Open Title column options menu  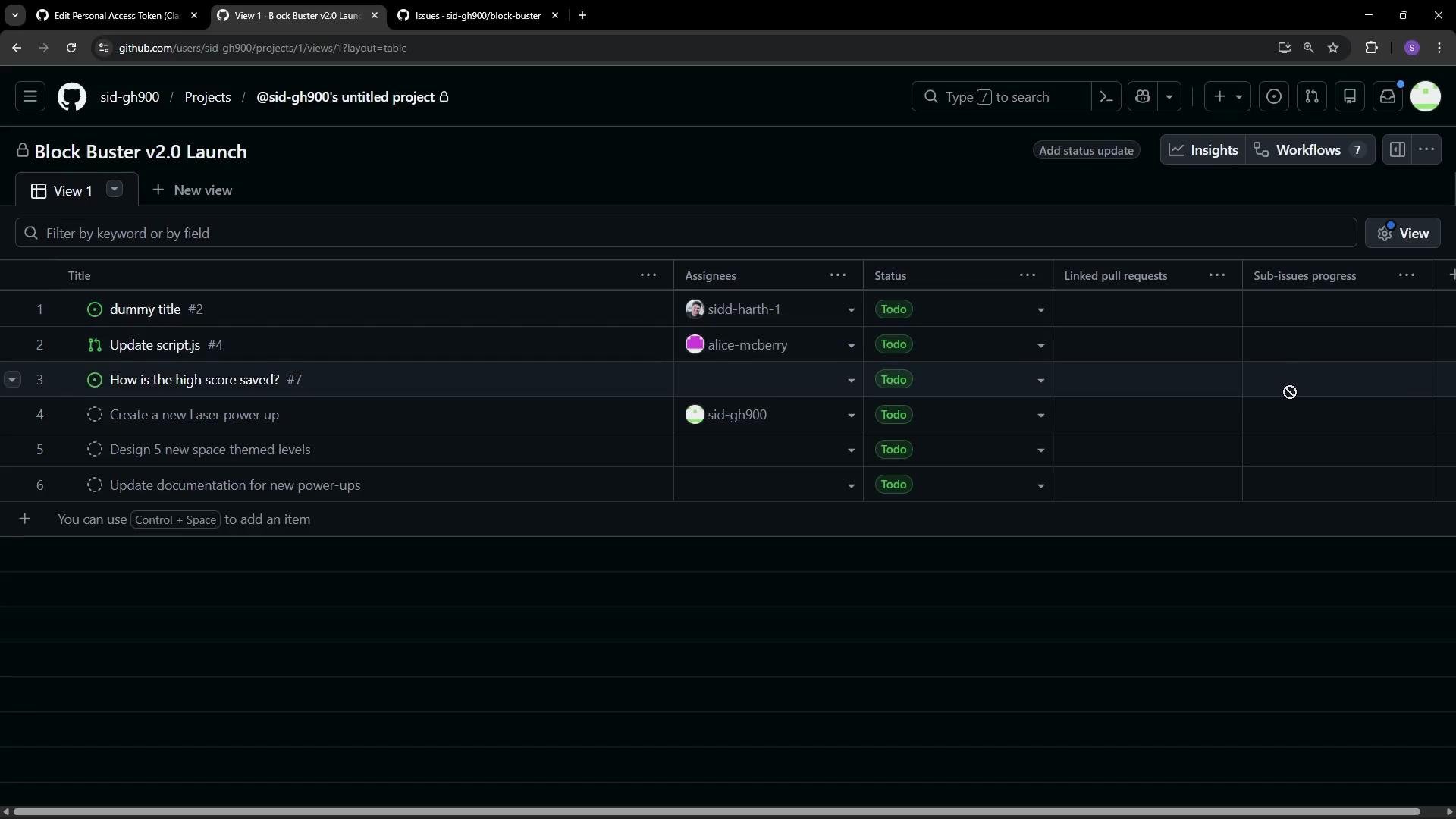tap(648, 275)
